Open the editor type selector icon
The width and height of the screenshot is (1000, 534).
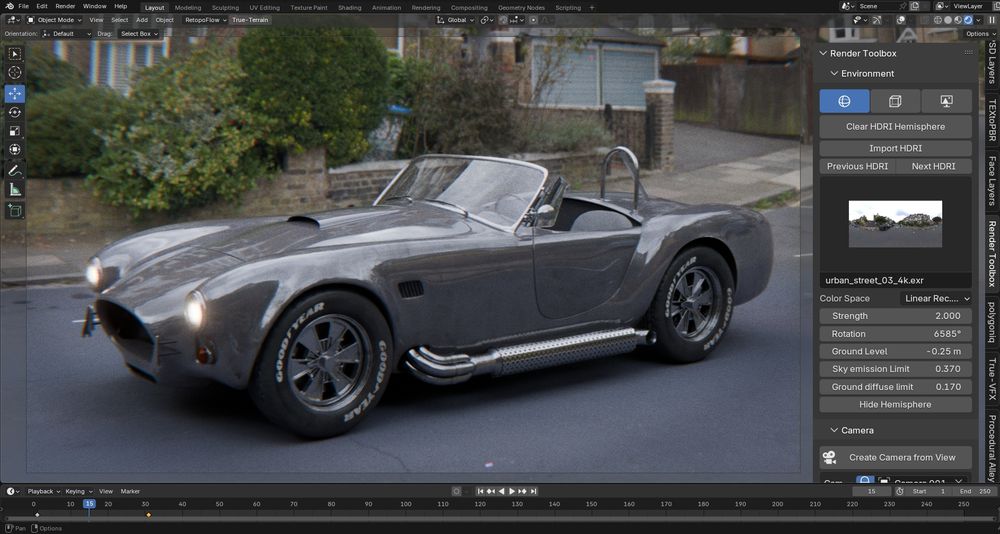coord(13,20)
